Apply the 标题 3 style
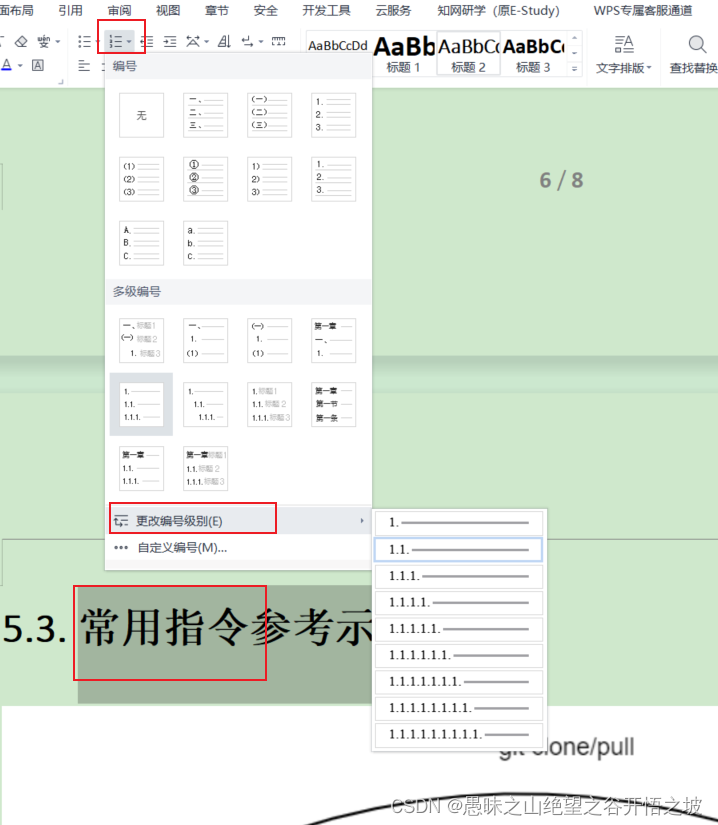This screenshot has height=825, width=718. coord(533,54)
